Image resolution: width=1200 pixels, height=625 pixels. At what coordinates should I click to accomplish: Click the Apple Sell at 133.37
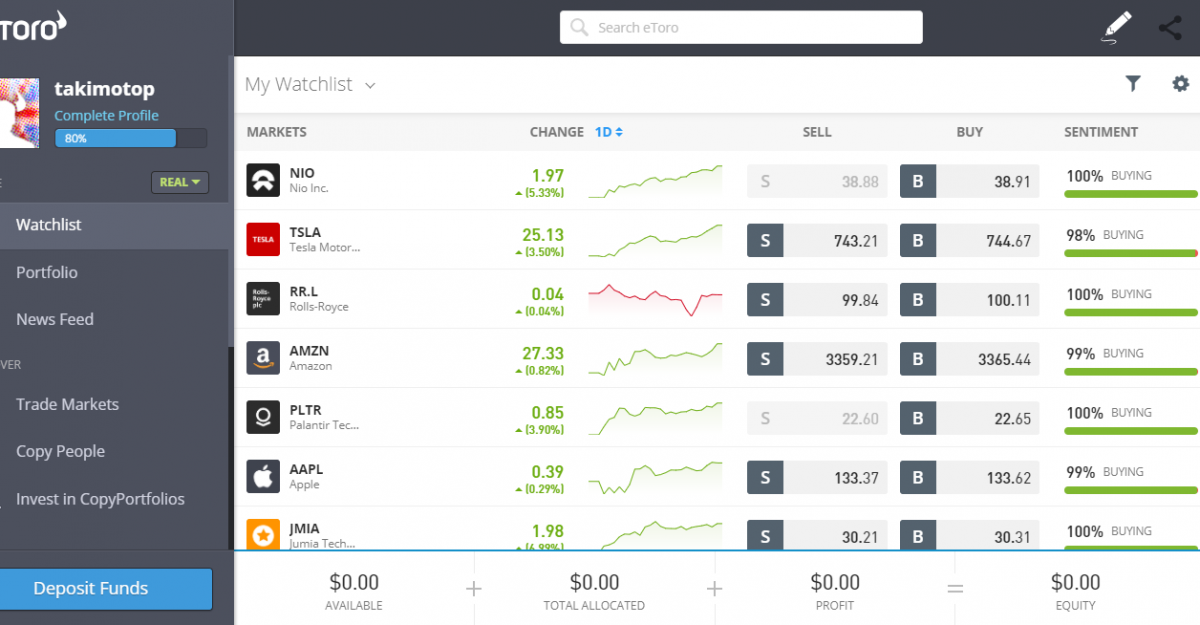coord(817,477)
